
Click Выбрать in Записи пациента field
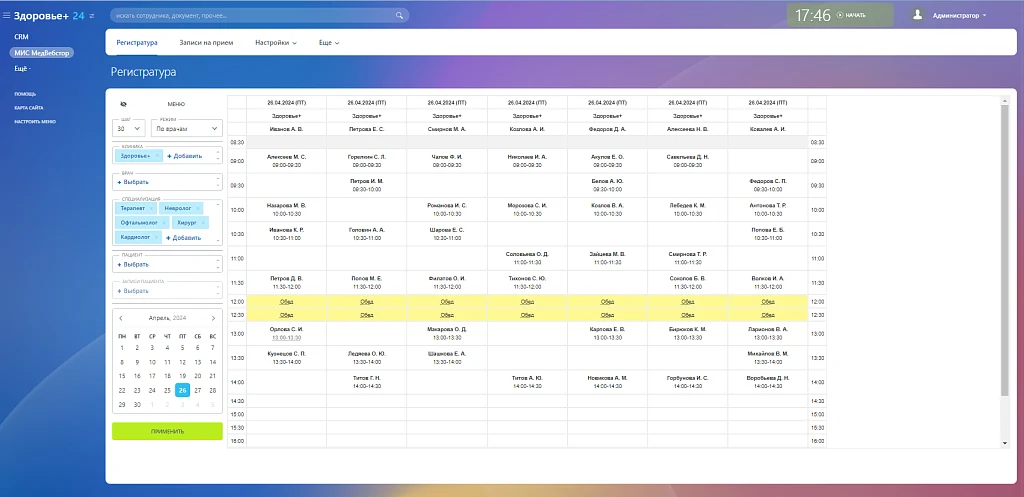point(133,291)
